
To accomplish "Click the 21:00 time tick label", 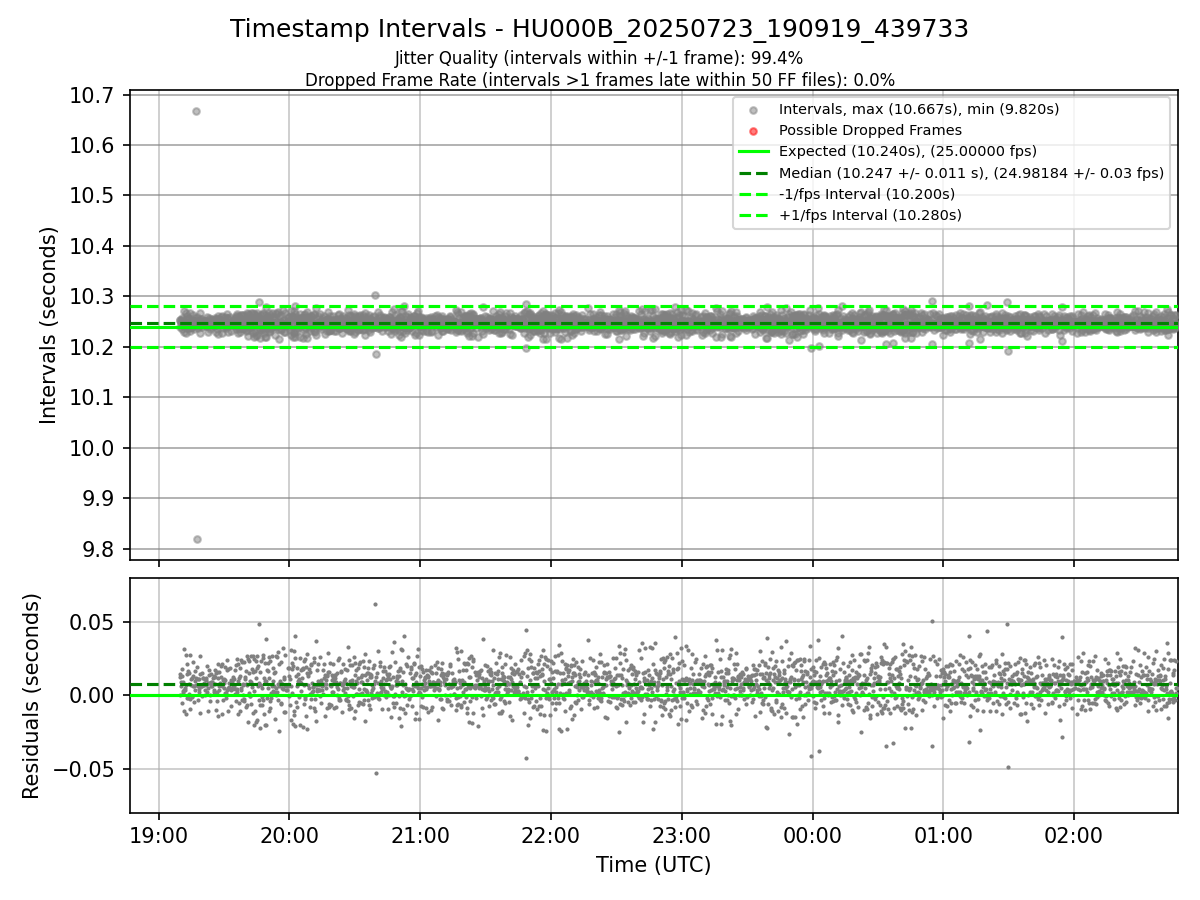I will click(x=420, y=835).
